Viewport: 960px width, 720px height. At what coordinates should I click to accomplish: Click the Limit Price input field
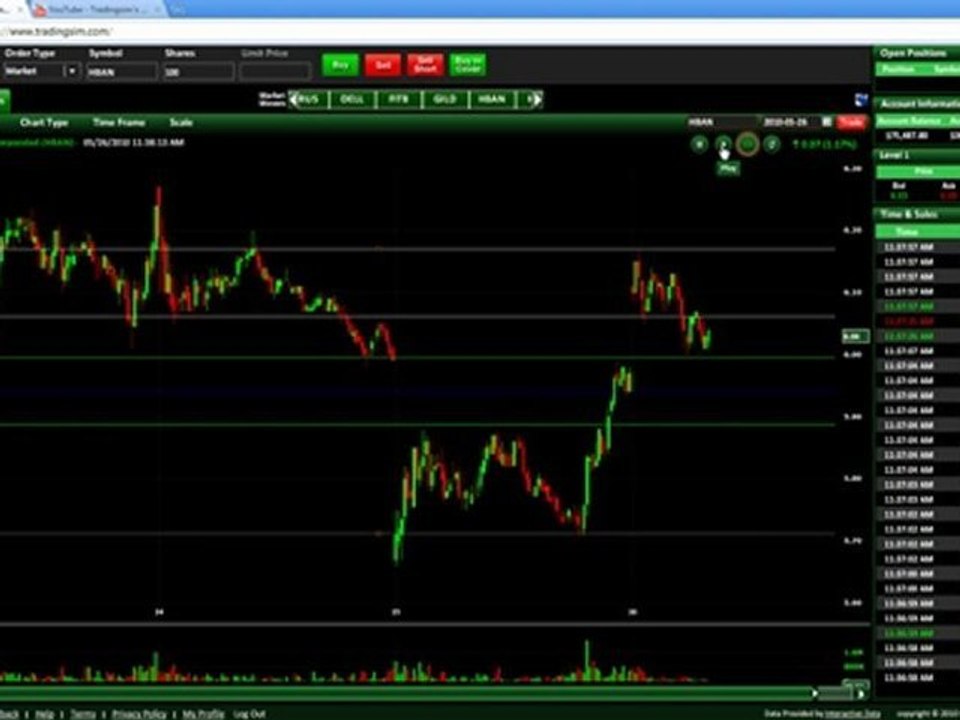(x=275, y=72)
